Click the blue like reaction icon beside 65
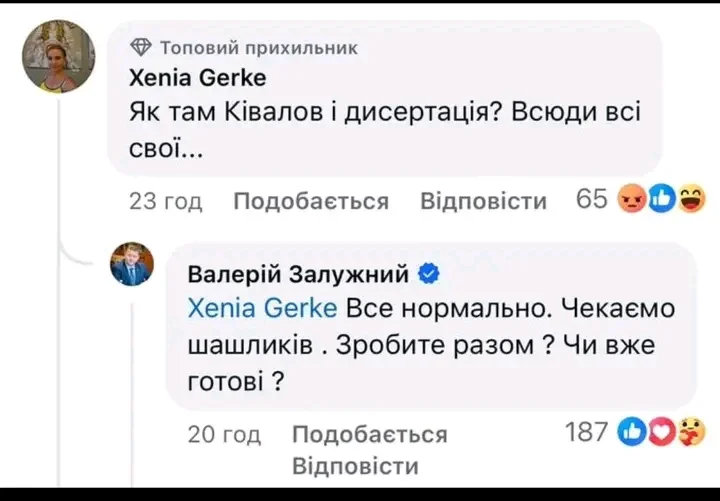 pyautogui.click(x=662, y=200)
